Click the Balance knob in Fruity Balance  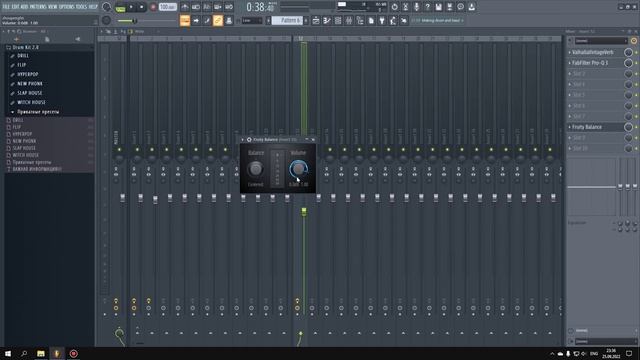(256, 169)
